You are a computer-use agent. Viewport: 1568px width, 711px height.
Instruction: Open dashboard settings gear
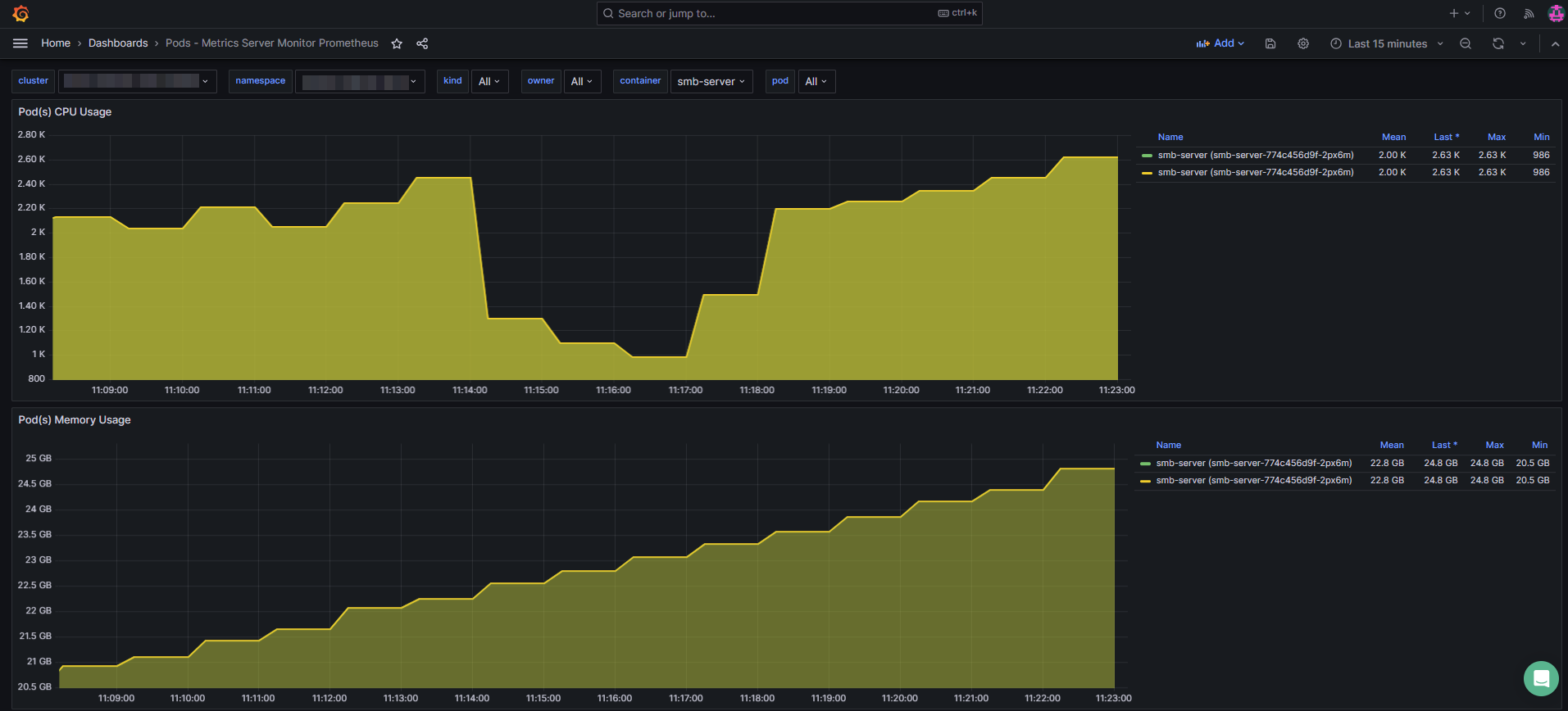pyautogui.click(x=1303, y=43)
